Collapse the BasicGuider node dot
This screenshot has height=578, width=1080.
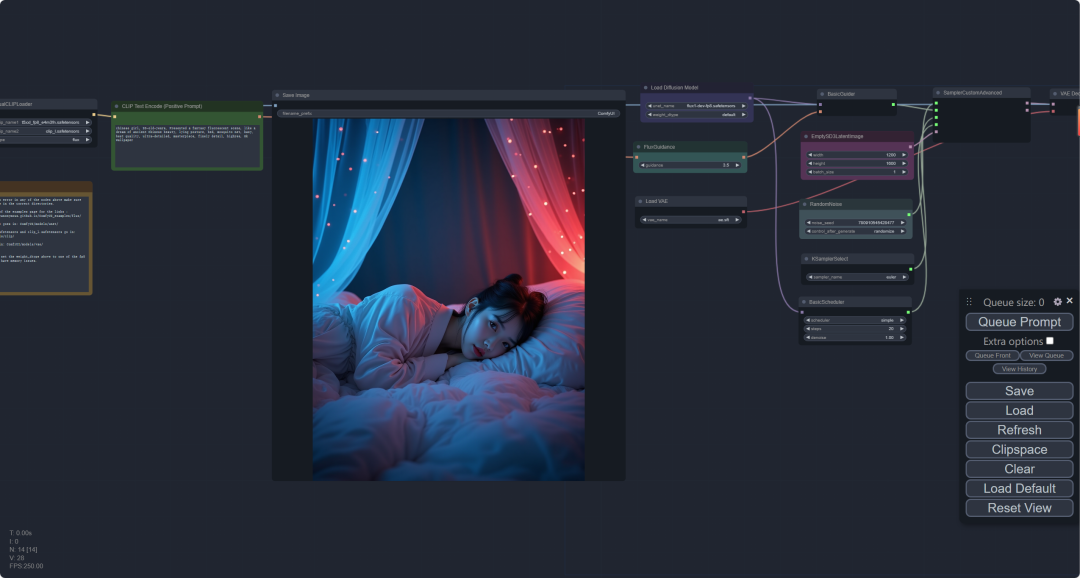[822, 94]
